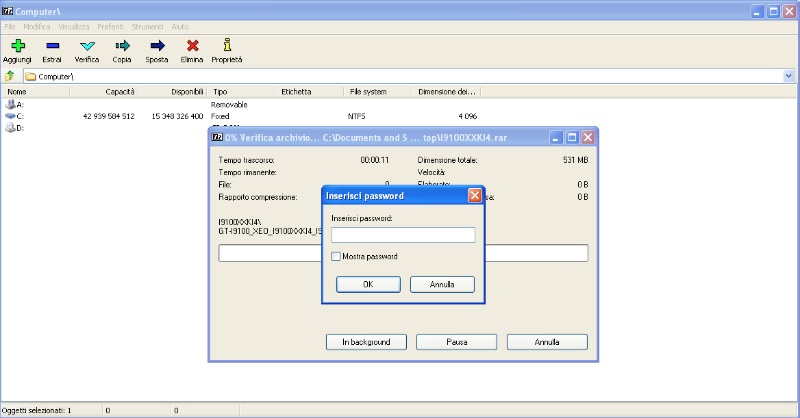Expand the address bar path dropdown

[x=789, y=76]
